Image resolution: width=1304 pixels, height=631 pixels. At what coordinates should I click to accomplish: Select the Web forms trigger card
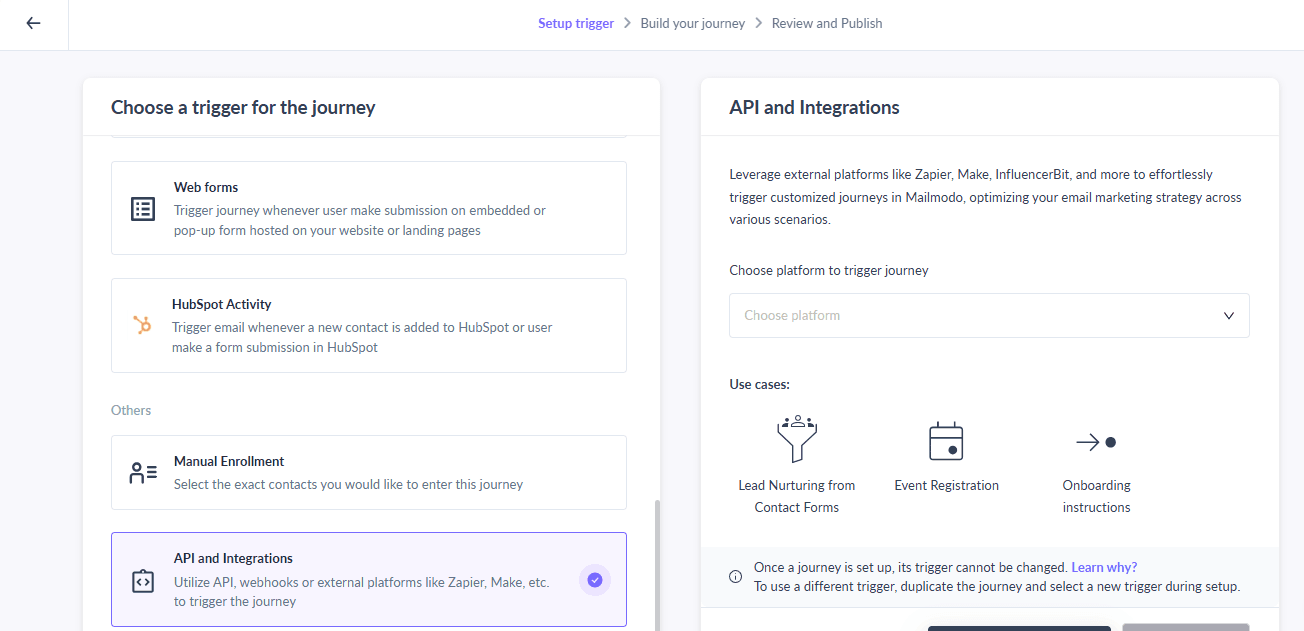tap(369, 208)
